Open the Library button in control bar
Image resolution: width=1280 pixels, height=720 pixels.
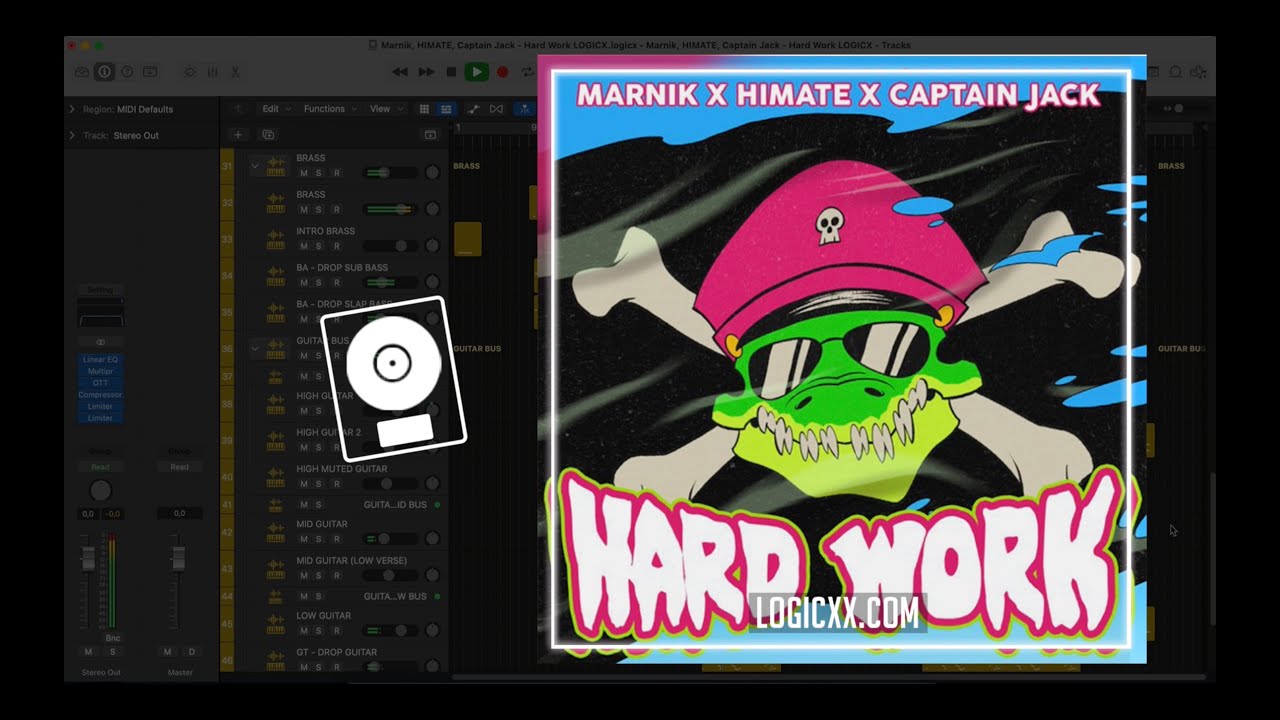[82, 72]
